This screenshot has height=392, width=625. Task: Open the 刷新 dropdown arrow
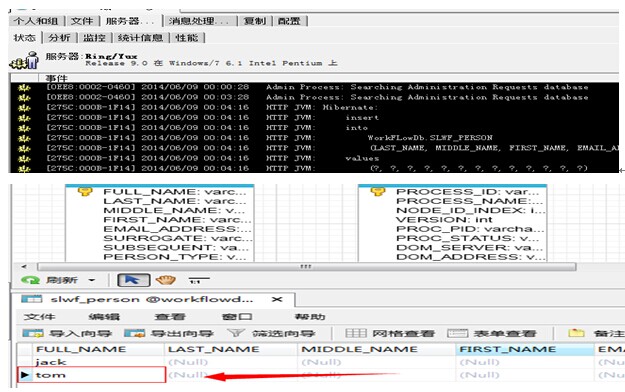92,280
